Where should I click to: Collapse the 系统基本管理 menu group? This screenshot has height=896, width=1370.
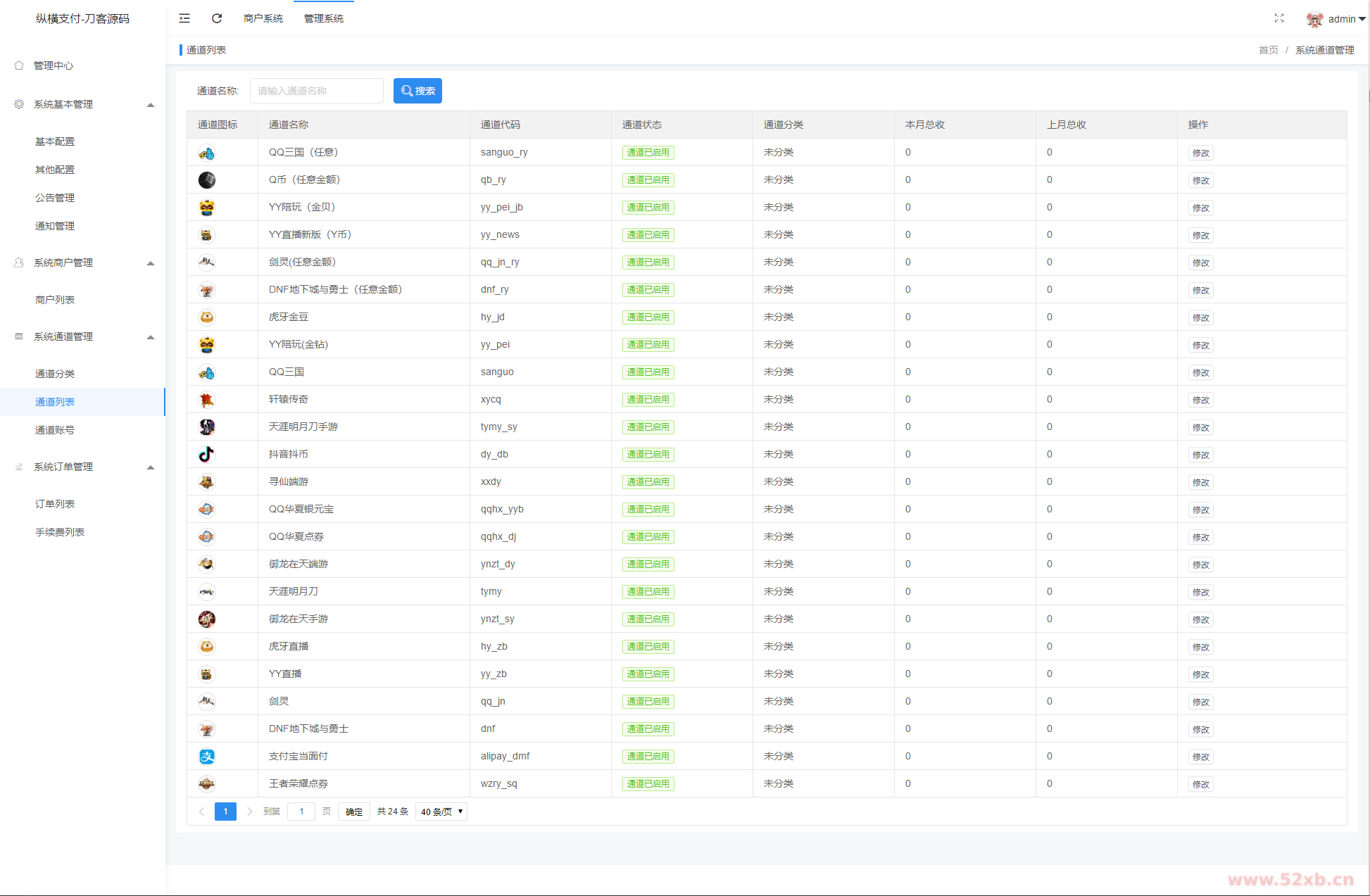click(150, 105)
